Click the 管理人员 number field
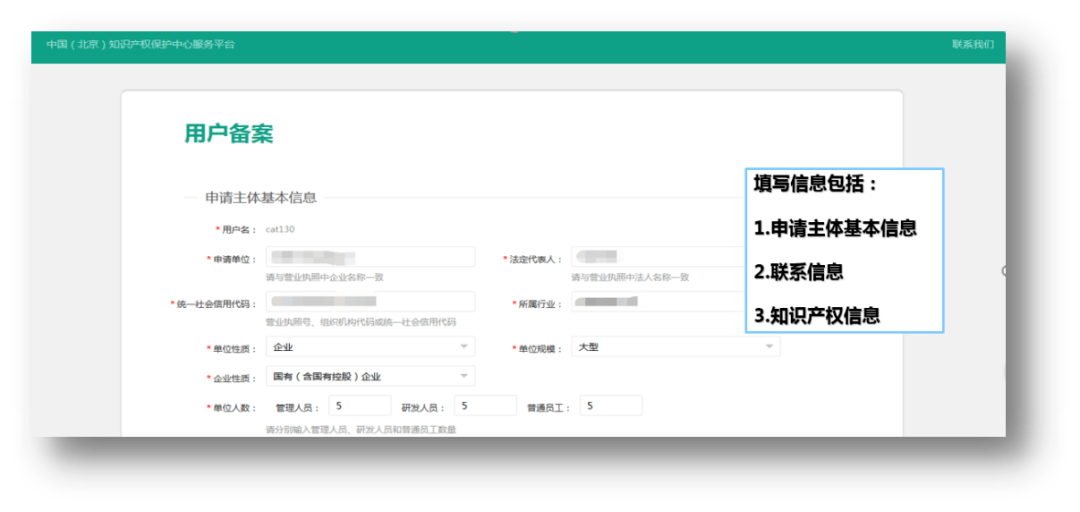Screen dimensions: 1080x512 point(360,406)
